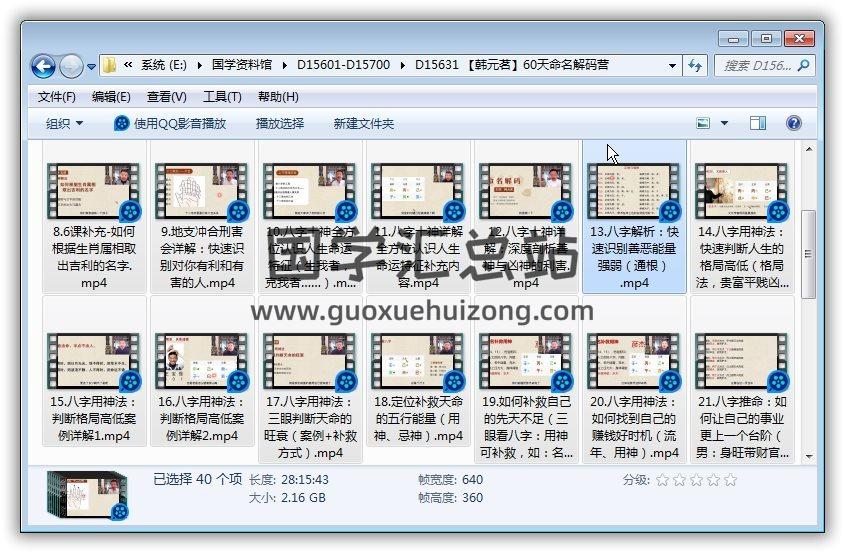Open recent locations dropdown beside Forward arrow
The width and height of the screenshot is (845, 553).
[x=91, y=67]
